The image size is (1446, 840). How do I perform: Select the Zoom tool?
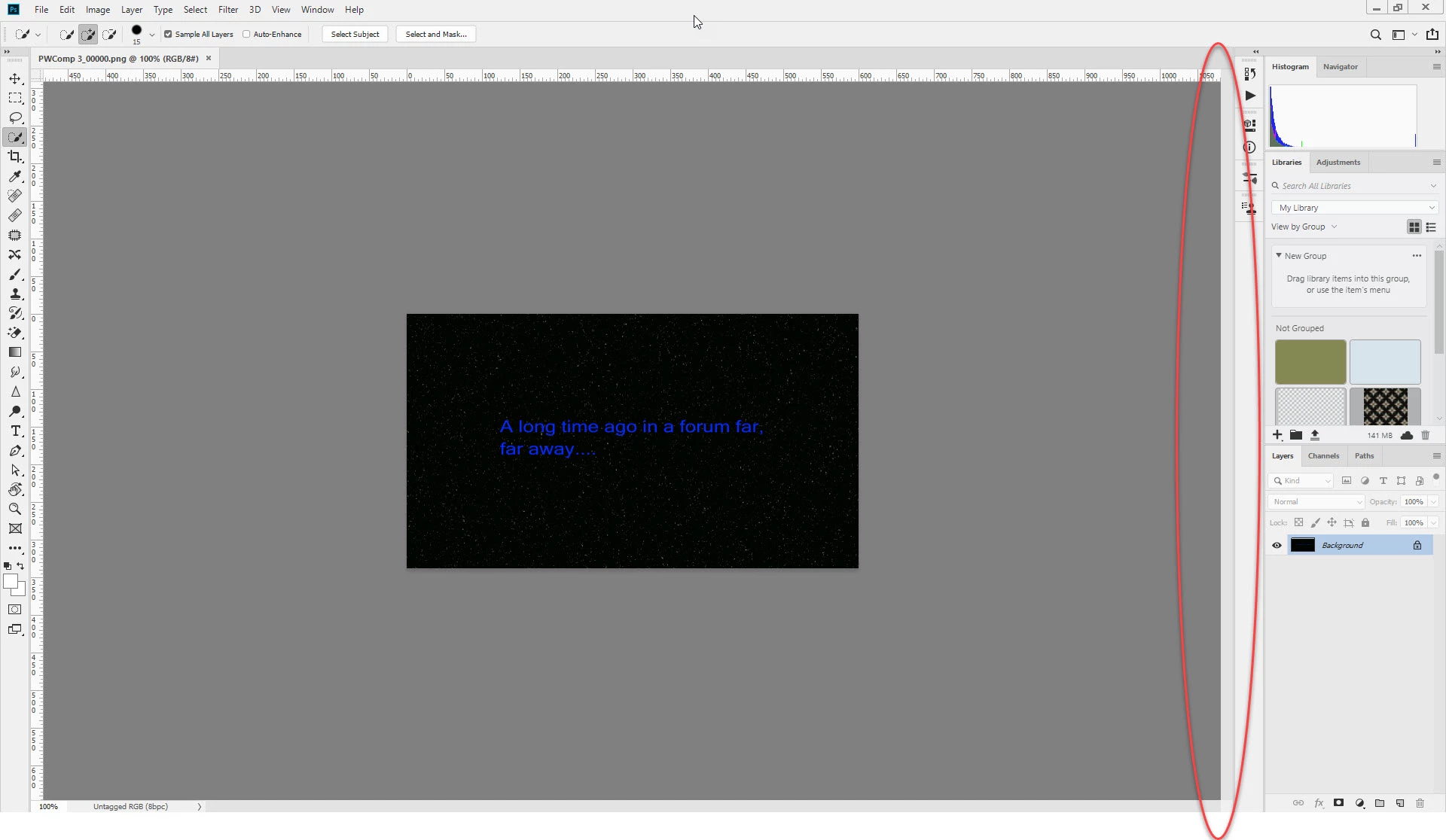click(15, 509)
